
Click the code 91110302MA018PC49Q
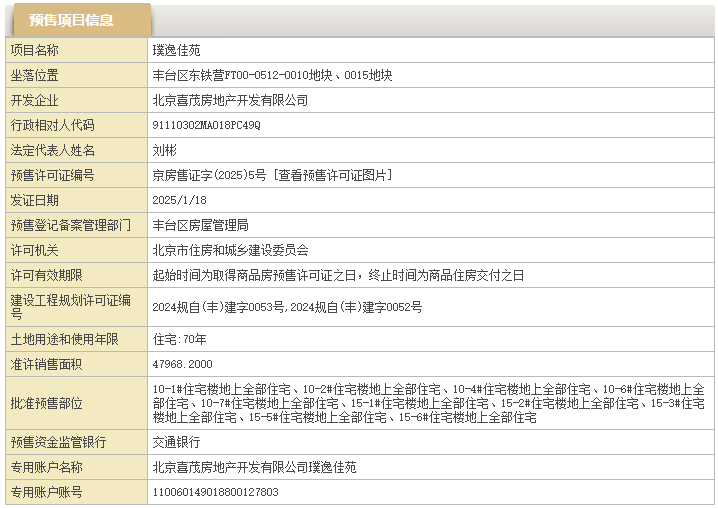205,125
